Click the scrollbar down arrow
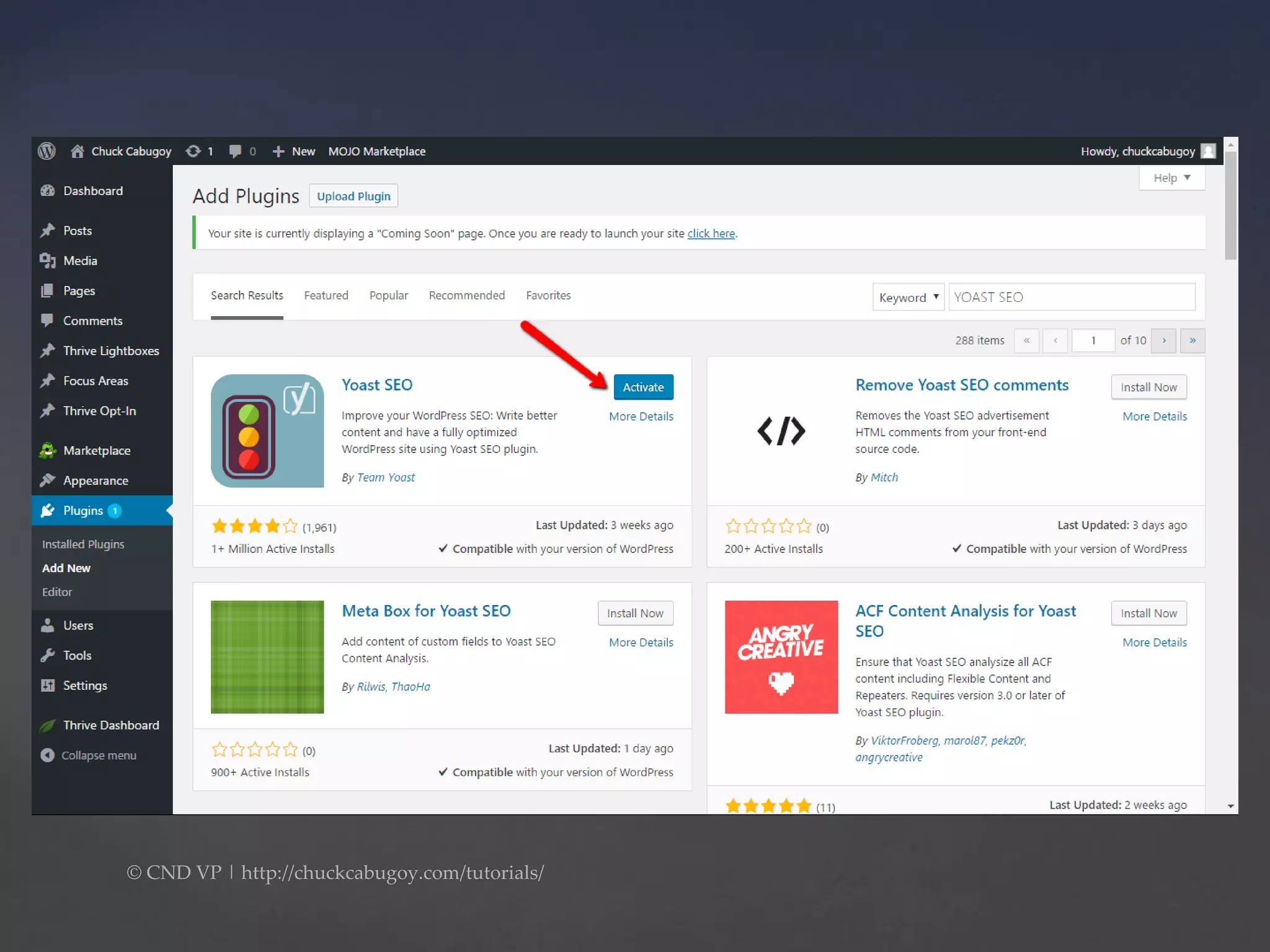 (x=1231, y=806)
